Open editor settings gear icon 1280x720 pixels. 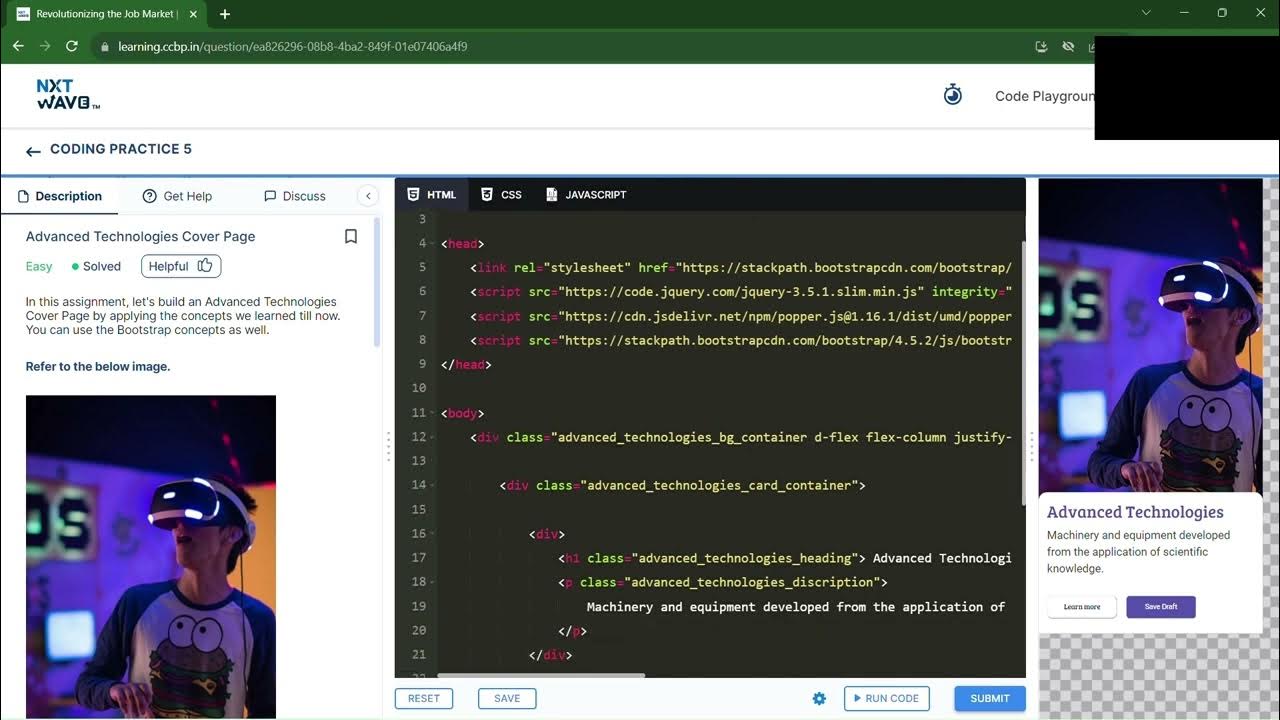[x=819, y=698]
